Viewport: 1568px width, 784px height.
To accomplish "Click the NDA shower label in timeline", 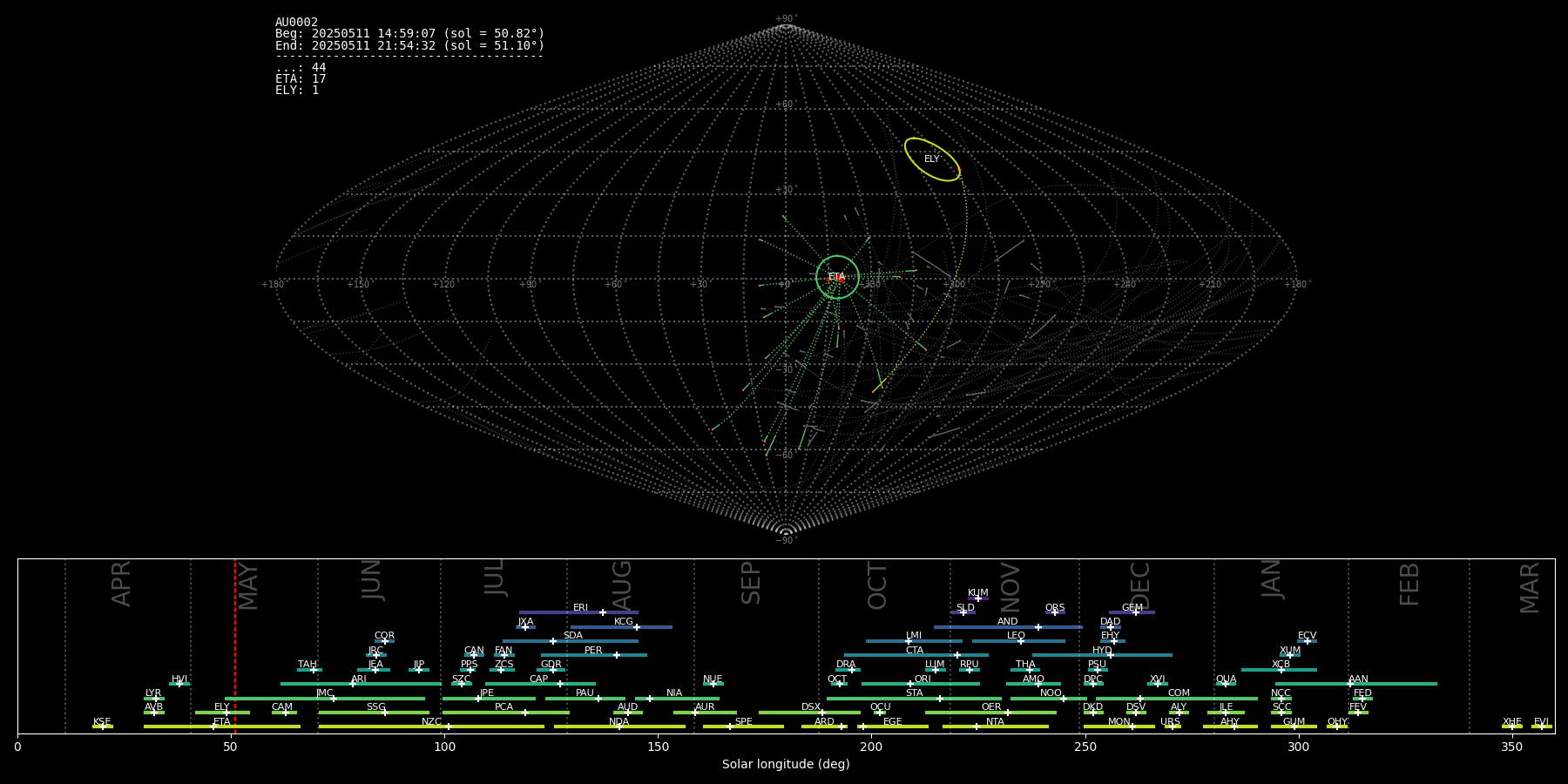I will pos(619,722).
